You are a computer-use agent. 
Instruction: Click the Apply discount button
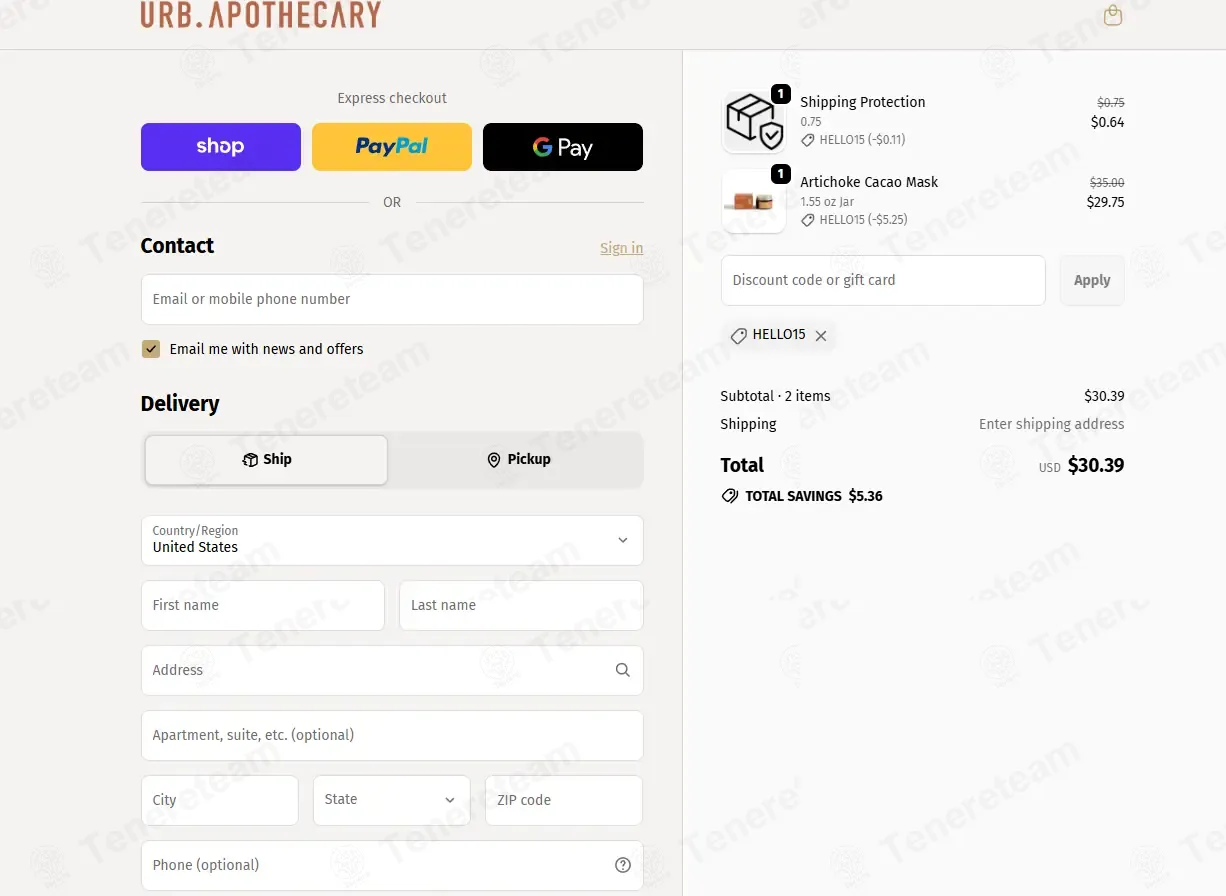point(1092,280)
